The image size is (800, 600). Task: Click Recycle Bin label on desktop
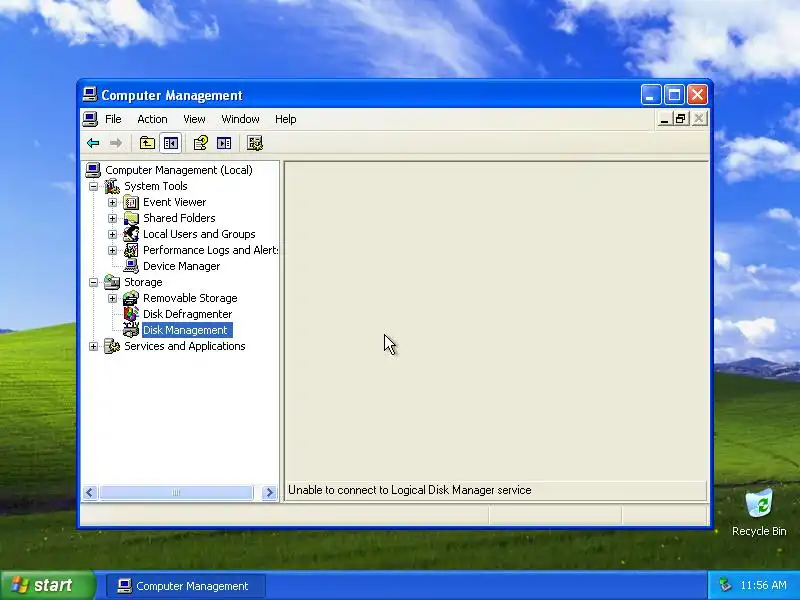pos(759,531)
